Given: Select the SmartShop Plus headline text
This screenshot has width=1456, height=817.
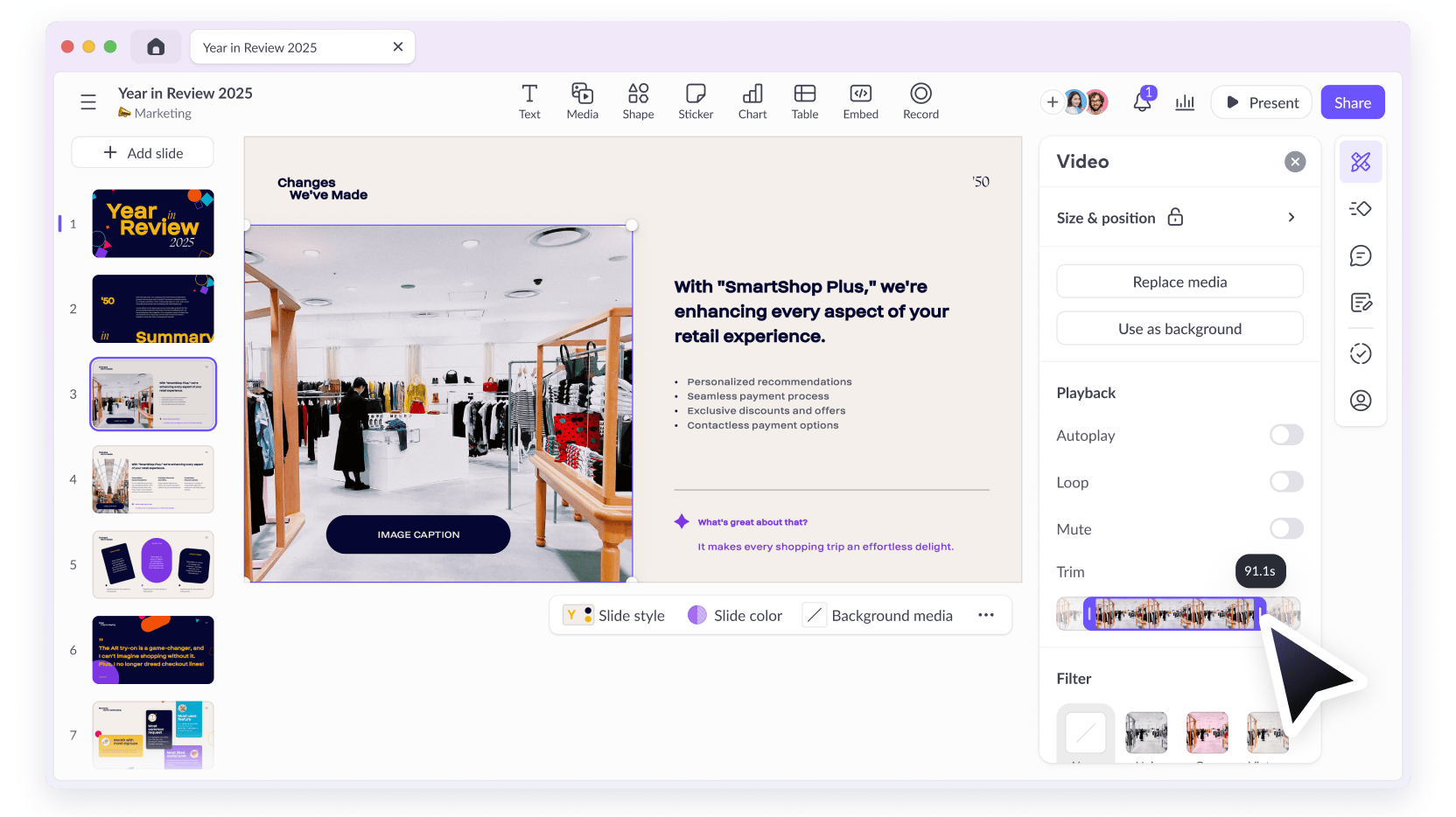Looking at the screenshot, I should click(x=811, y=311).
